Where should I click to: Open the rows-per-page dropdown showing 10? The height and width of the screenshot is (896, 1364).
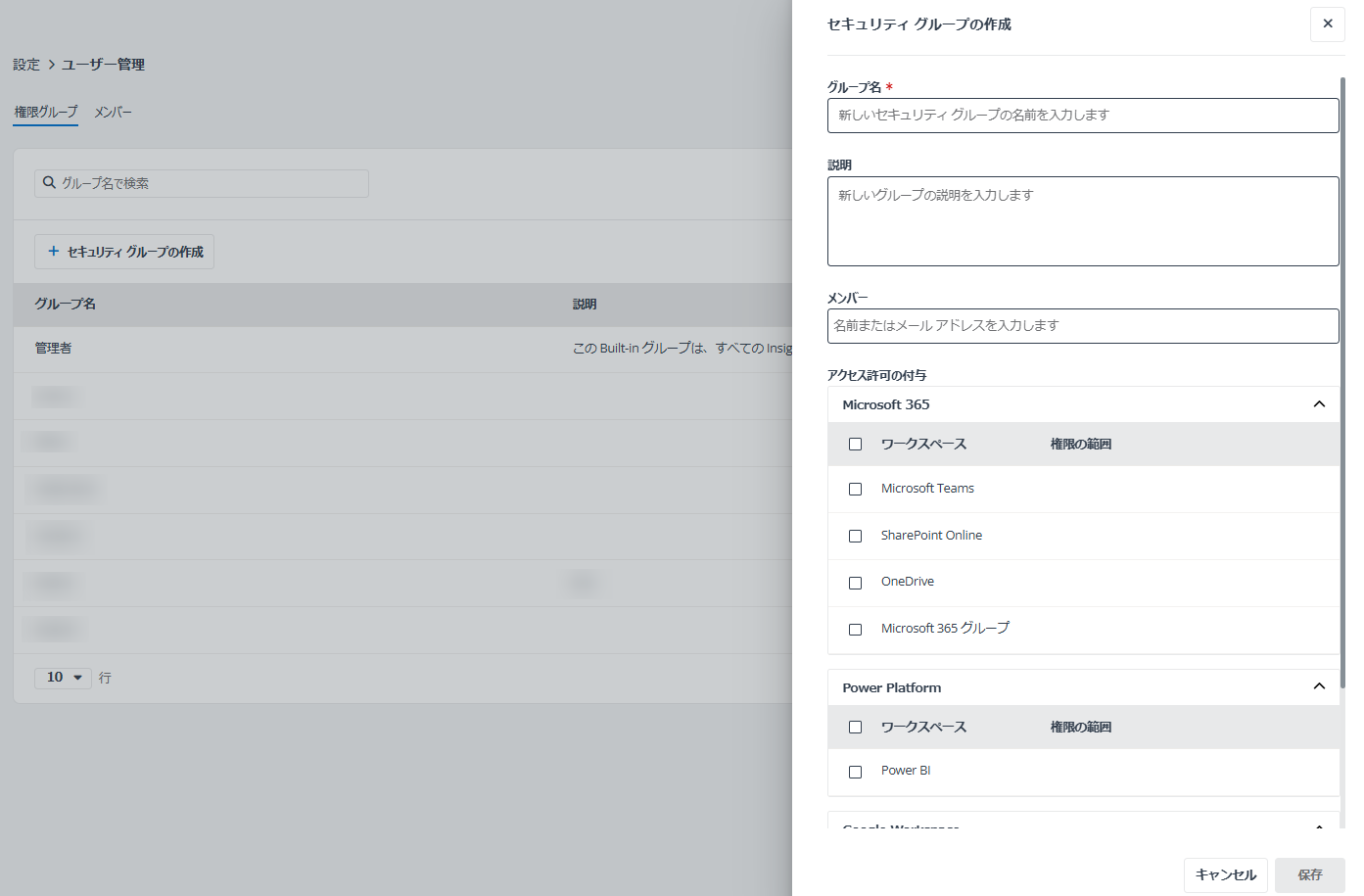(63, 678)
